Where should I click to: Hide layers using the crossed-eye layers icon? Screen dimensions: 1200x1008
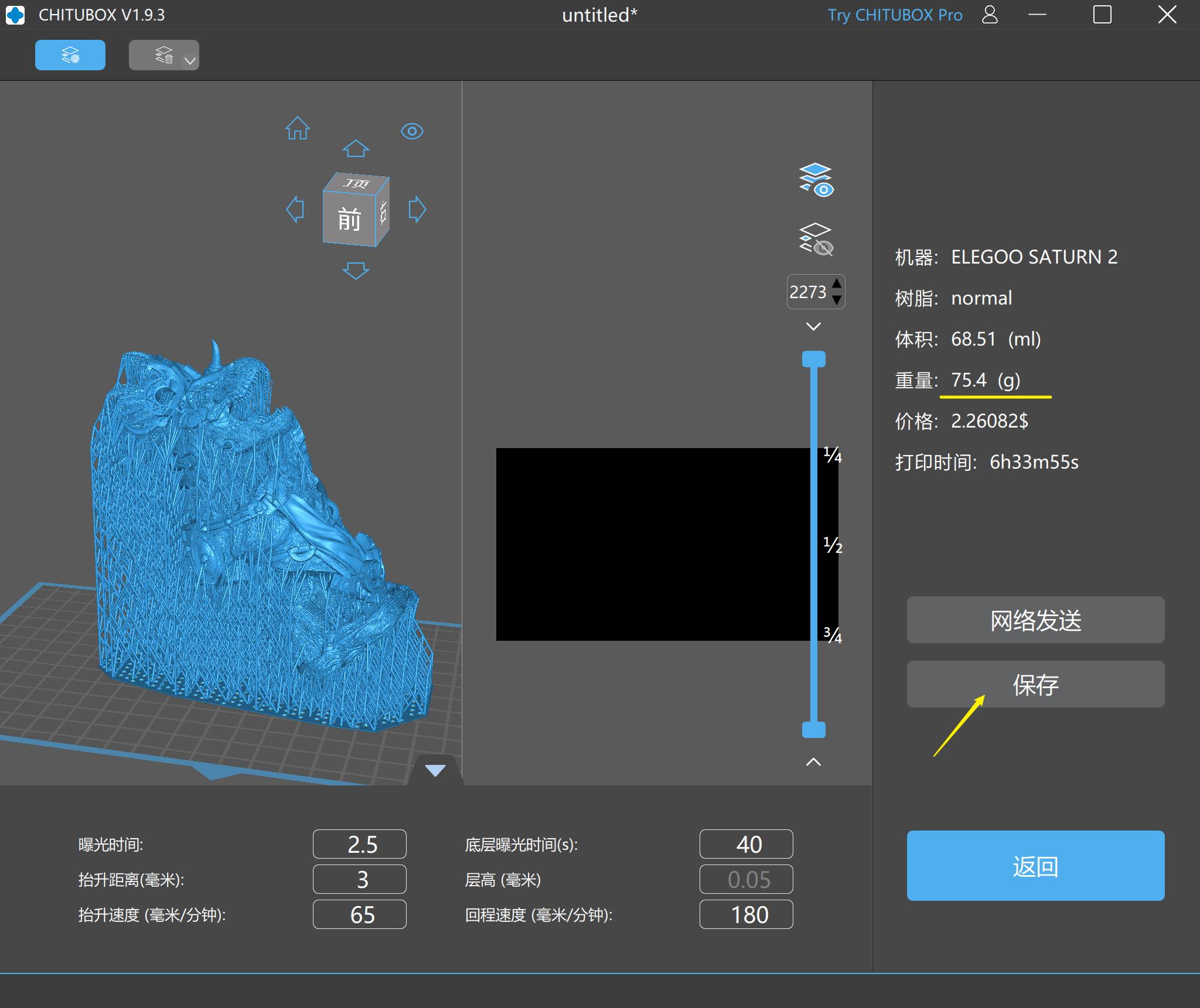tap(816, 240)
